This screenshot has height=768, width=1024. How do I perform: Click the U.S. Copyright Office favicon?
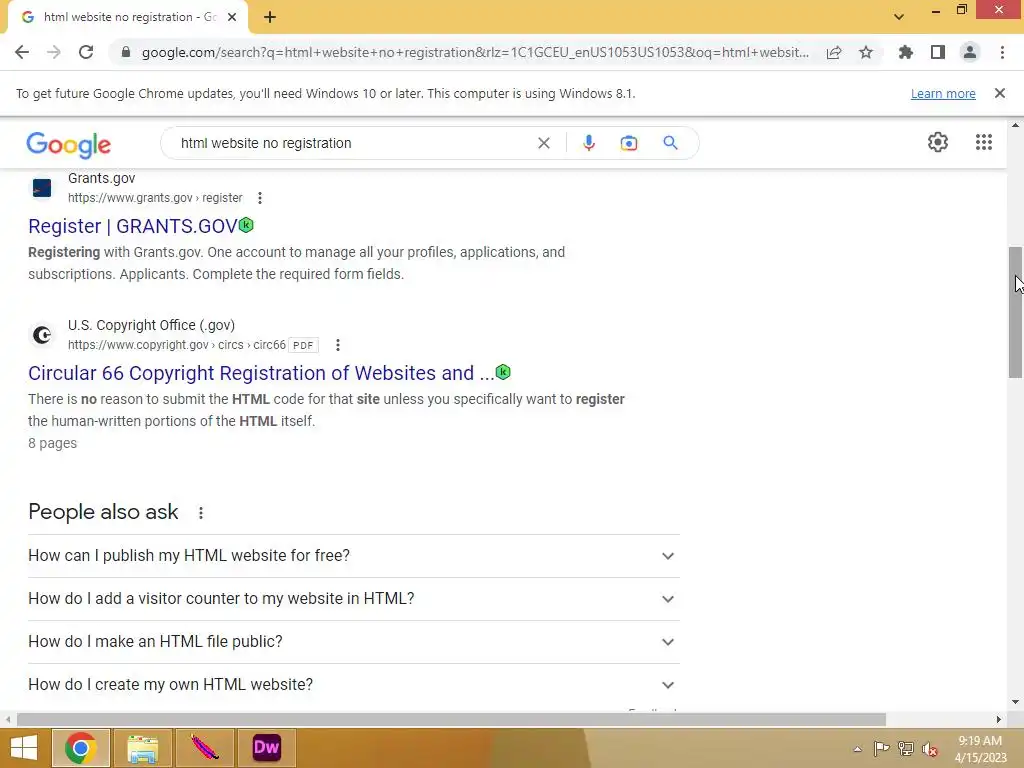(42, 335)
